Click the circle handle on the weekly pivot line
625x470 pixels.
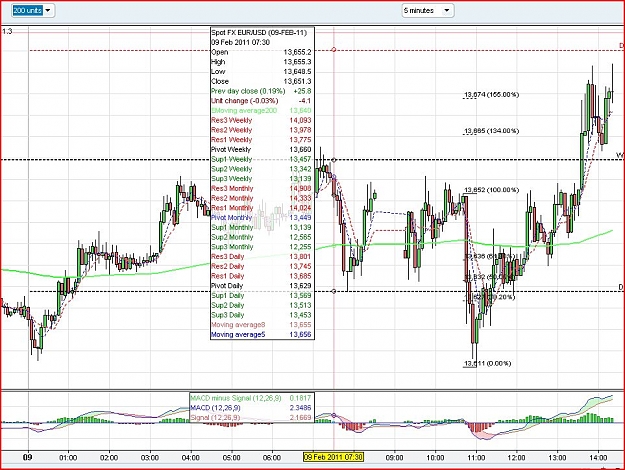pyautogui.click(x=334, y=160)
